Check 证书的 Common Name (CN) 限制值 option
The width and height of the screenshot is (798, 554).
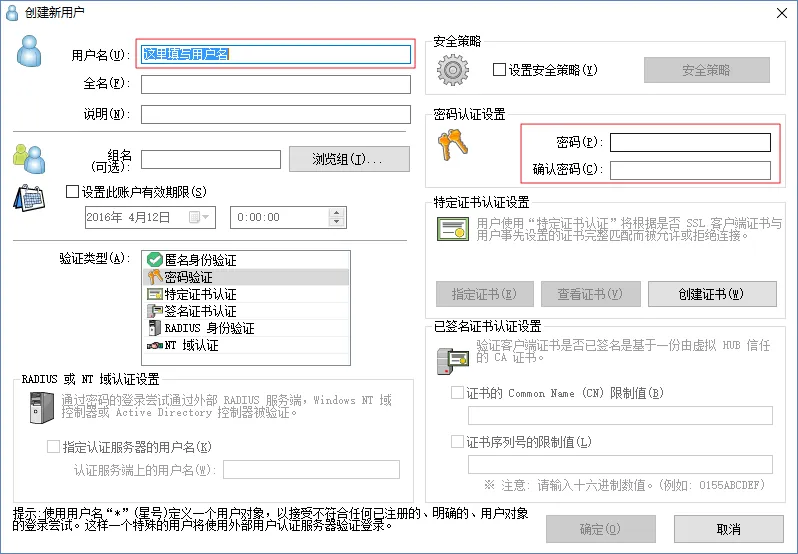click(457, 393)
